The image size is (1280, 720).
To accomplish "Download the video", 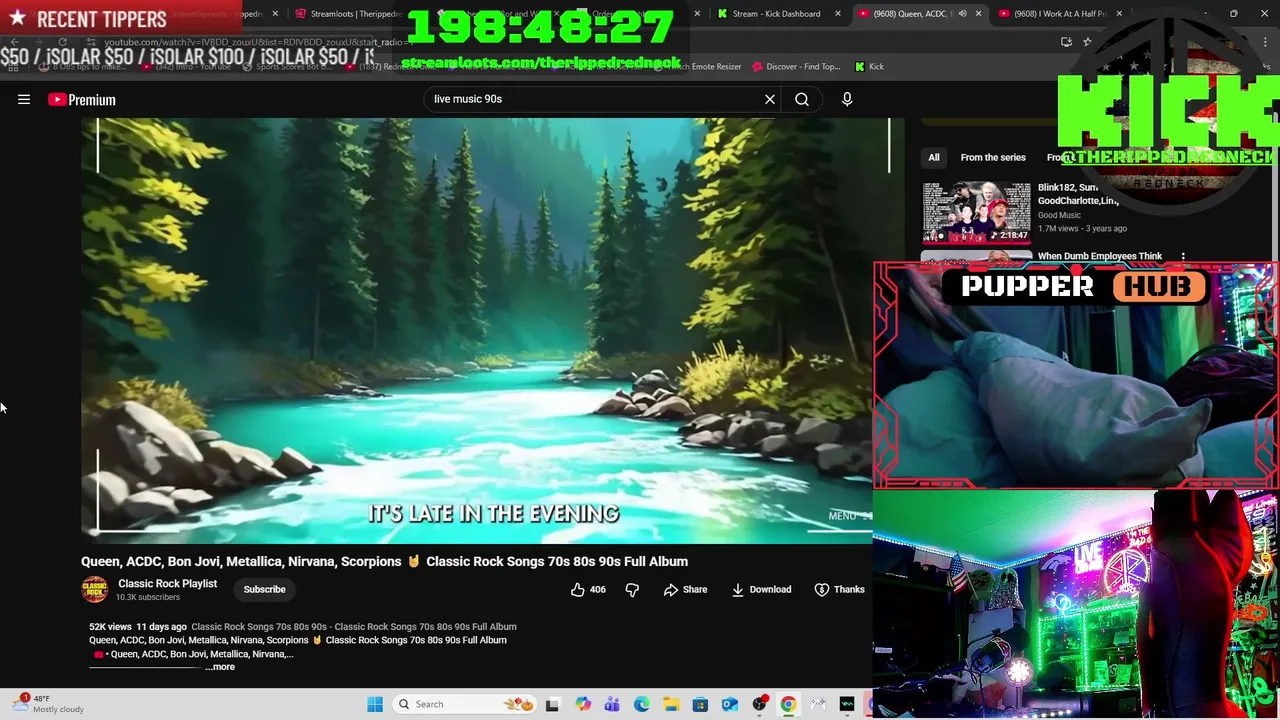I will pyautogui.click(x=761, y=590).
